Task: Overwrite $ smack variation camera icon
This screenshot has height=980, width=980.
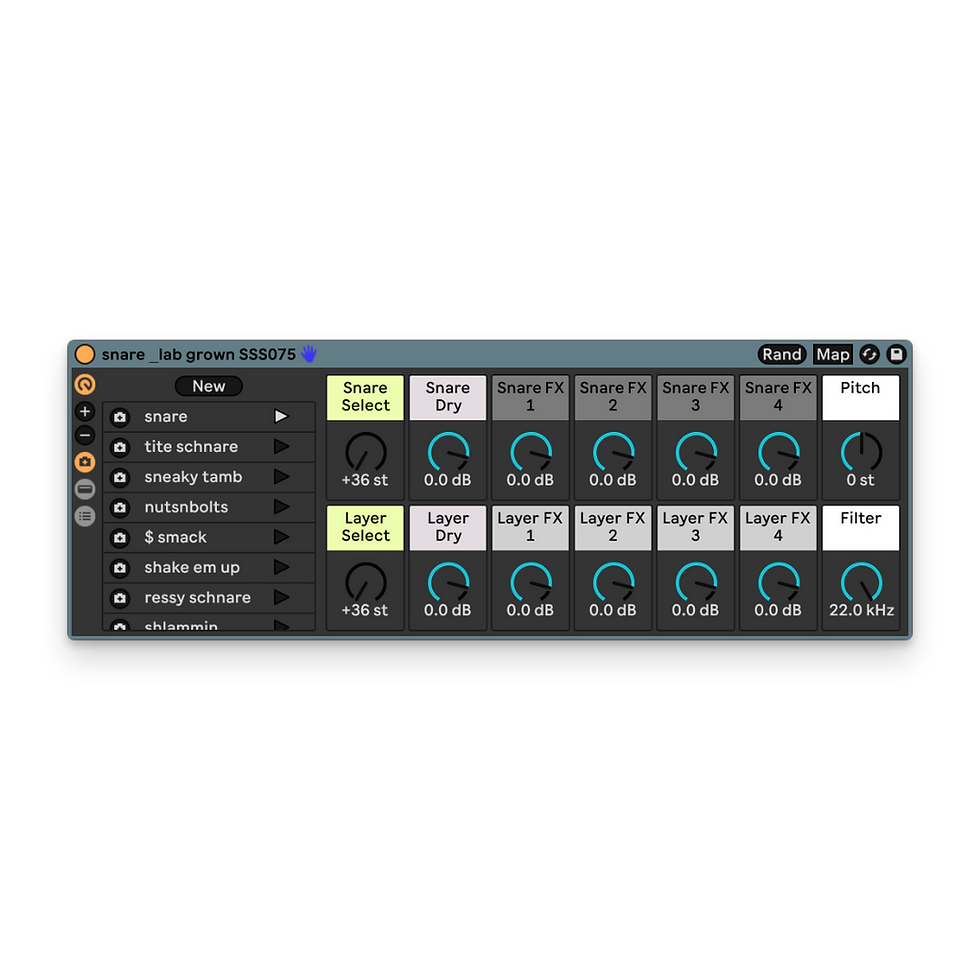Action: 120,538
